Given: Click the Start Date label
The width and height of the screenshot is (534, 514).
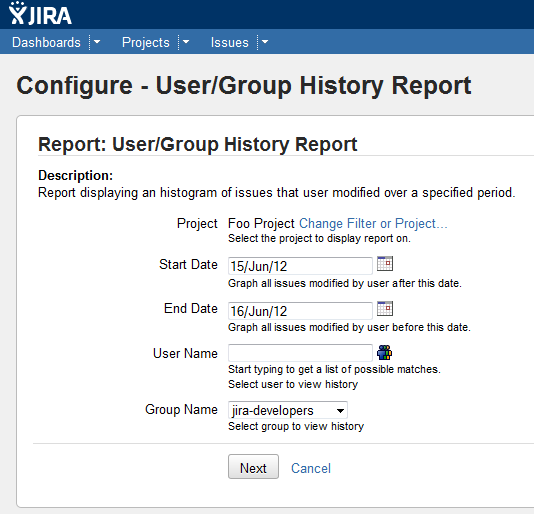Looking at the screenshot, I should pos(188,264).
